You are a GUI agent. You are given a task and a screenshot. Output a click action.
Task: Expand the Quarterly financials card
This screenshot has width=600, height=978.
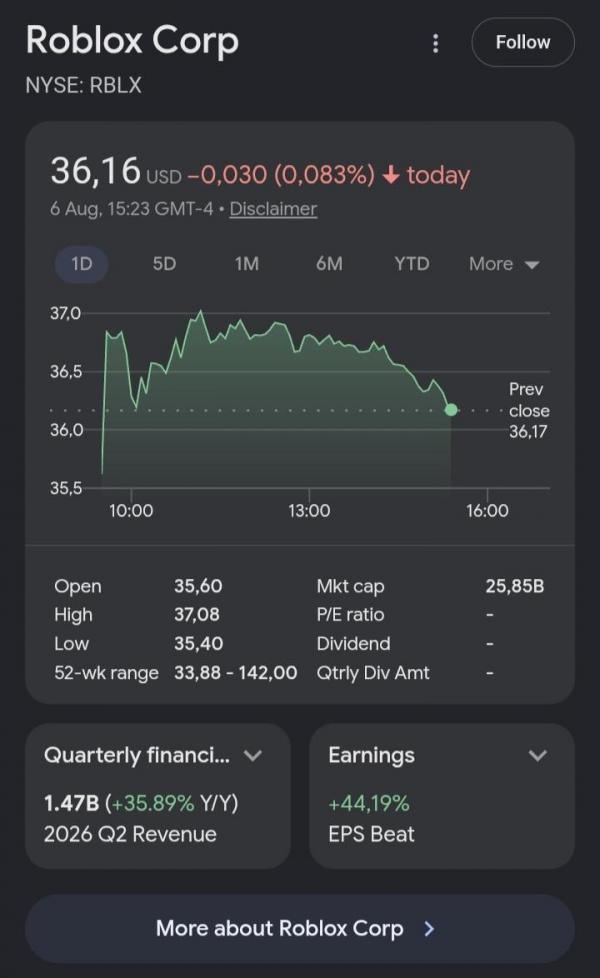(x=253, y=756)
